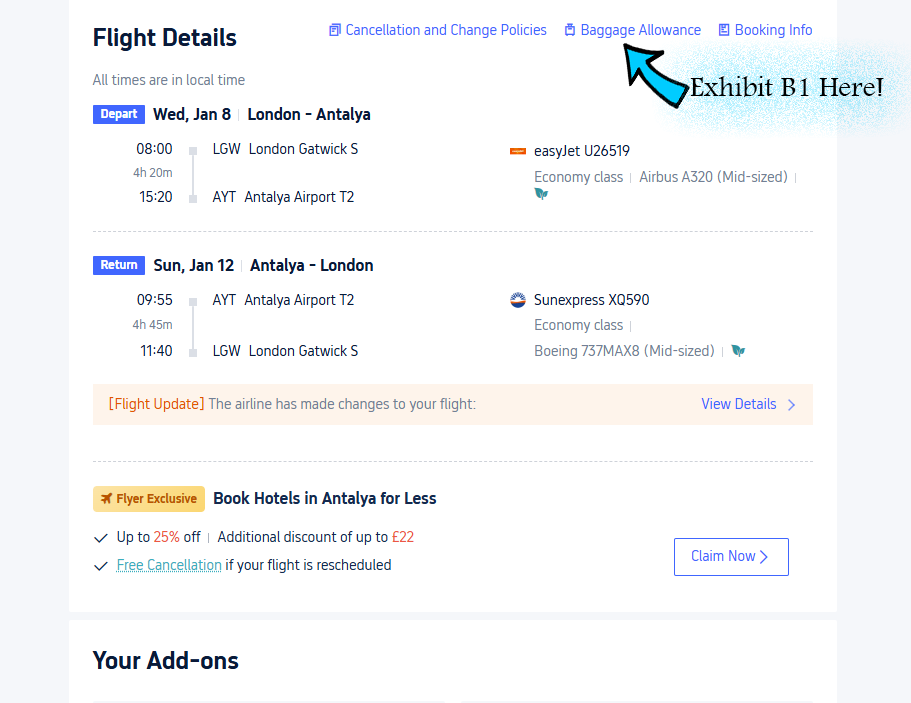Click the easyJet airline logo
This screenshot has height=703, width=911.
coord(518,152)
